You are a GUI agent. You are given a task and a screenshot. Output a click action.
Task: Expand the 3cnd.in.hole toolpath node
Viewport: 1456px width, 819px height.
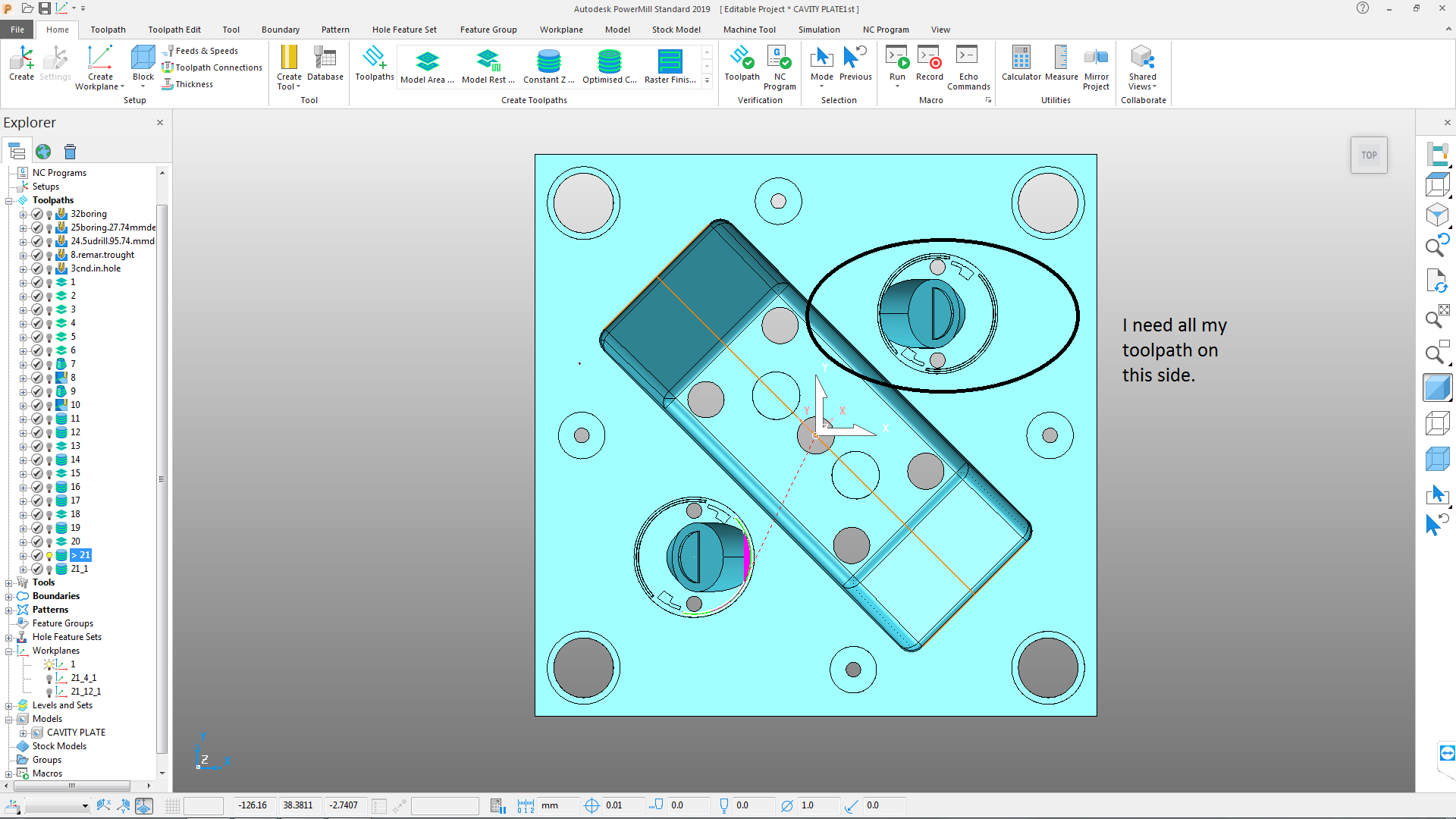23,268
